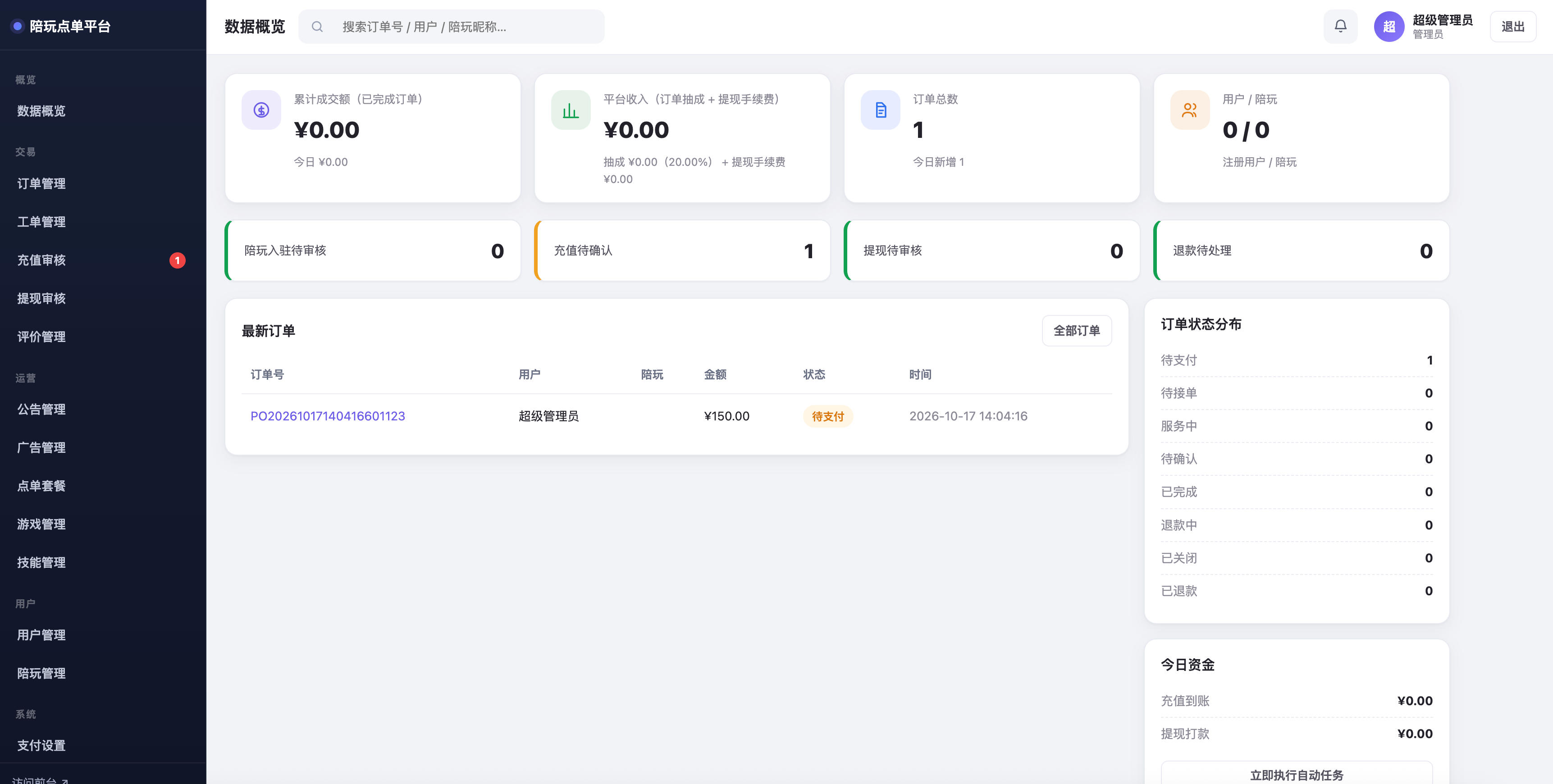Click the purple 超 user avatar
This screenshot has height=784, width=1553.
(1389, 27)
